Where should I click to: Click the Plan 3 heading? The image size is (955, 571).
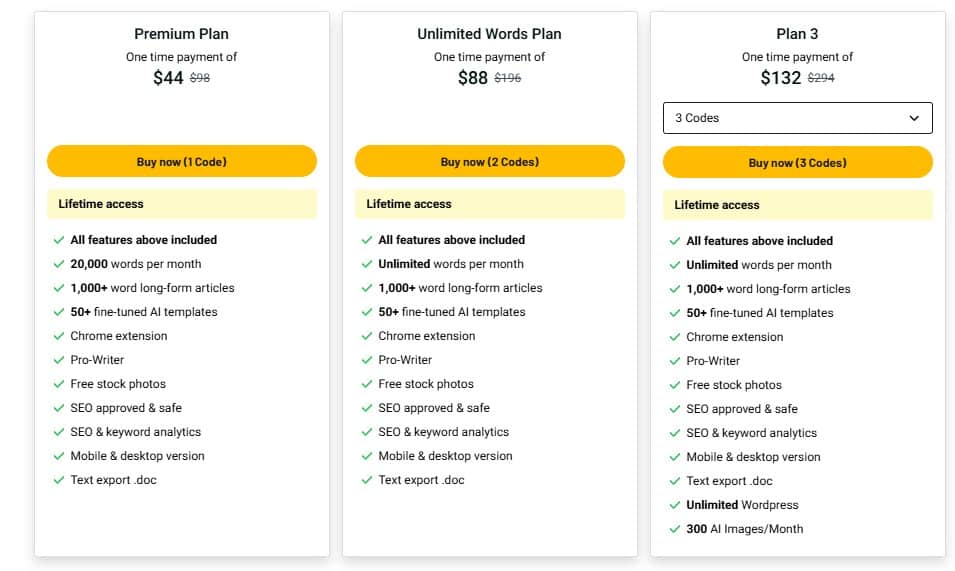797,34
